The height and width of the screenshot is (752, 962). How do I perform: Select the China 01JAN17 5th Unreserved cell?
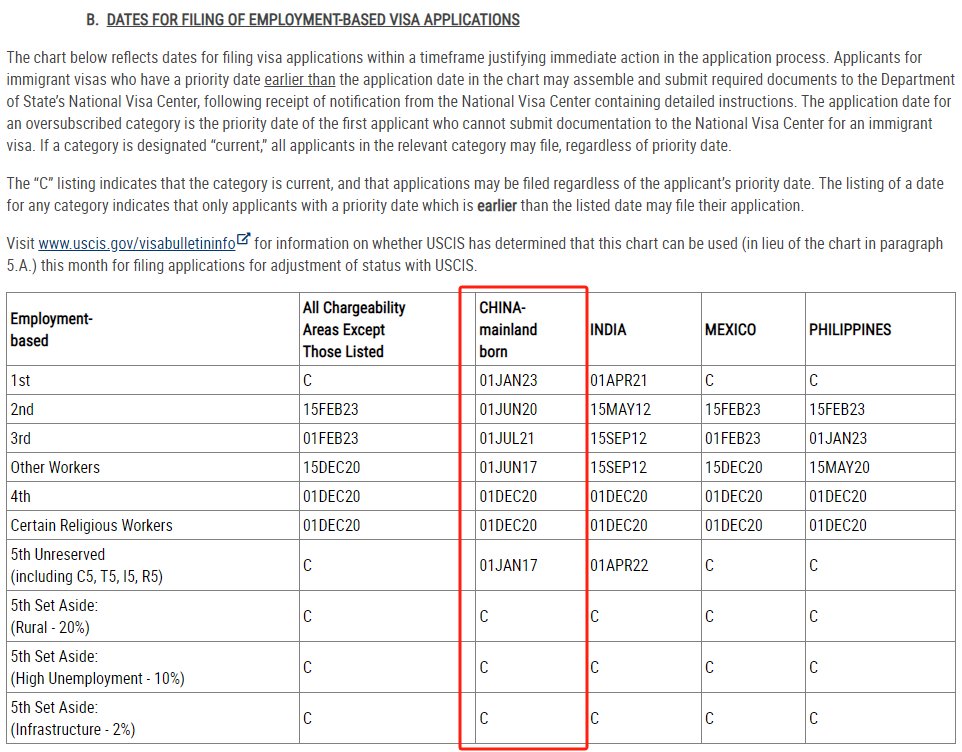[508, 566]
